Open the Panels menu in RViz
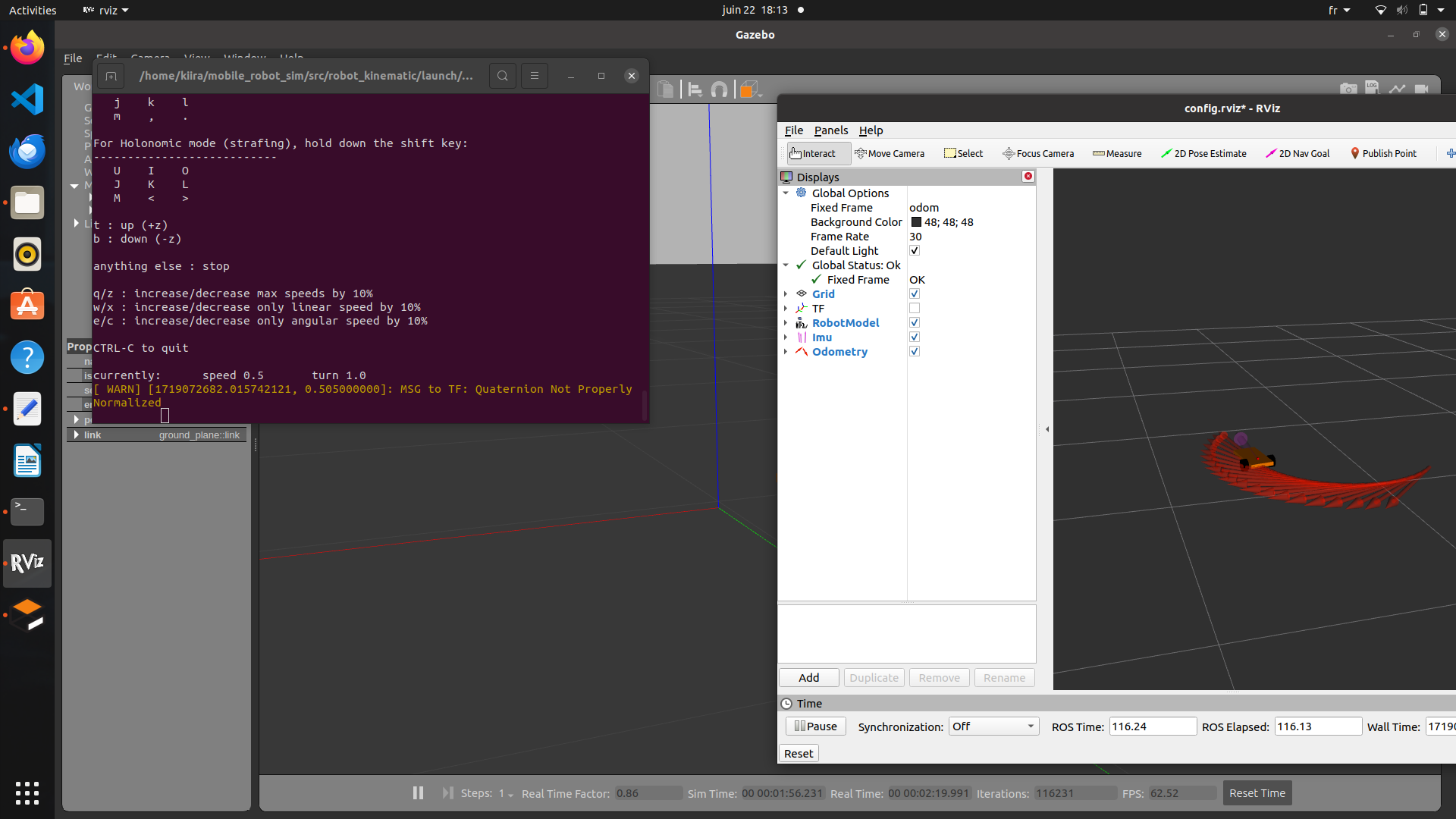The image size is (1456, 819). [830, 130]
